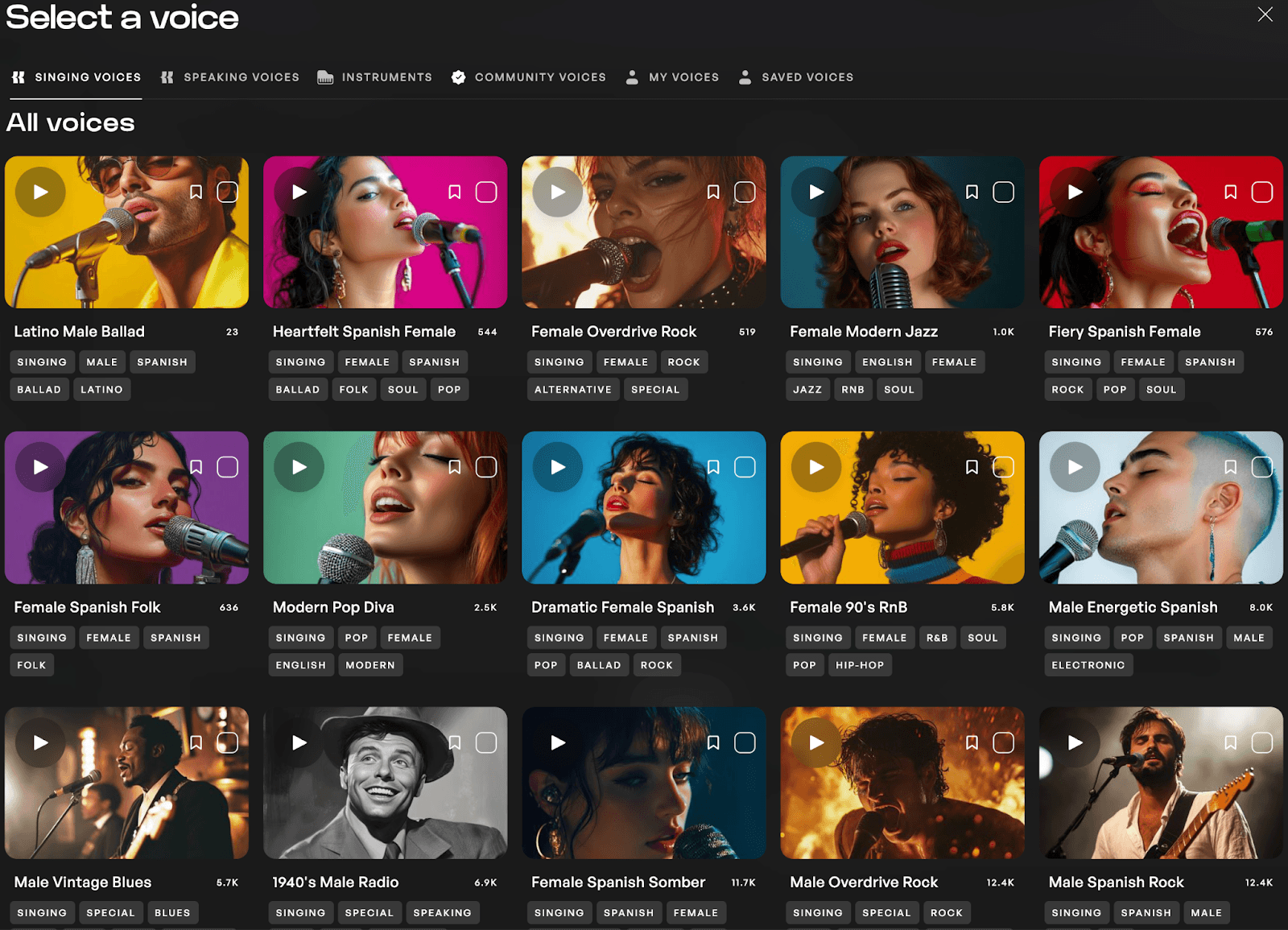
Task: Click the Female Spanish Somber title
Action: [x=618, y=882]
